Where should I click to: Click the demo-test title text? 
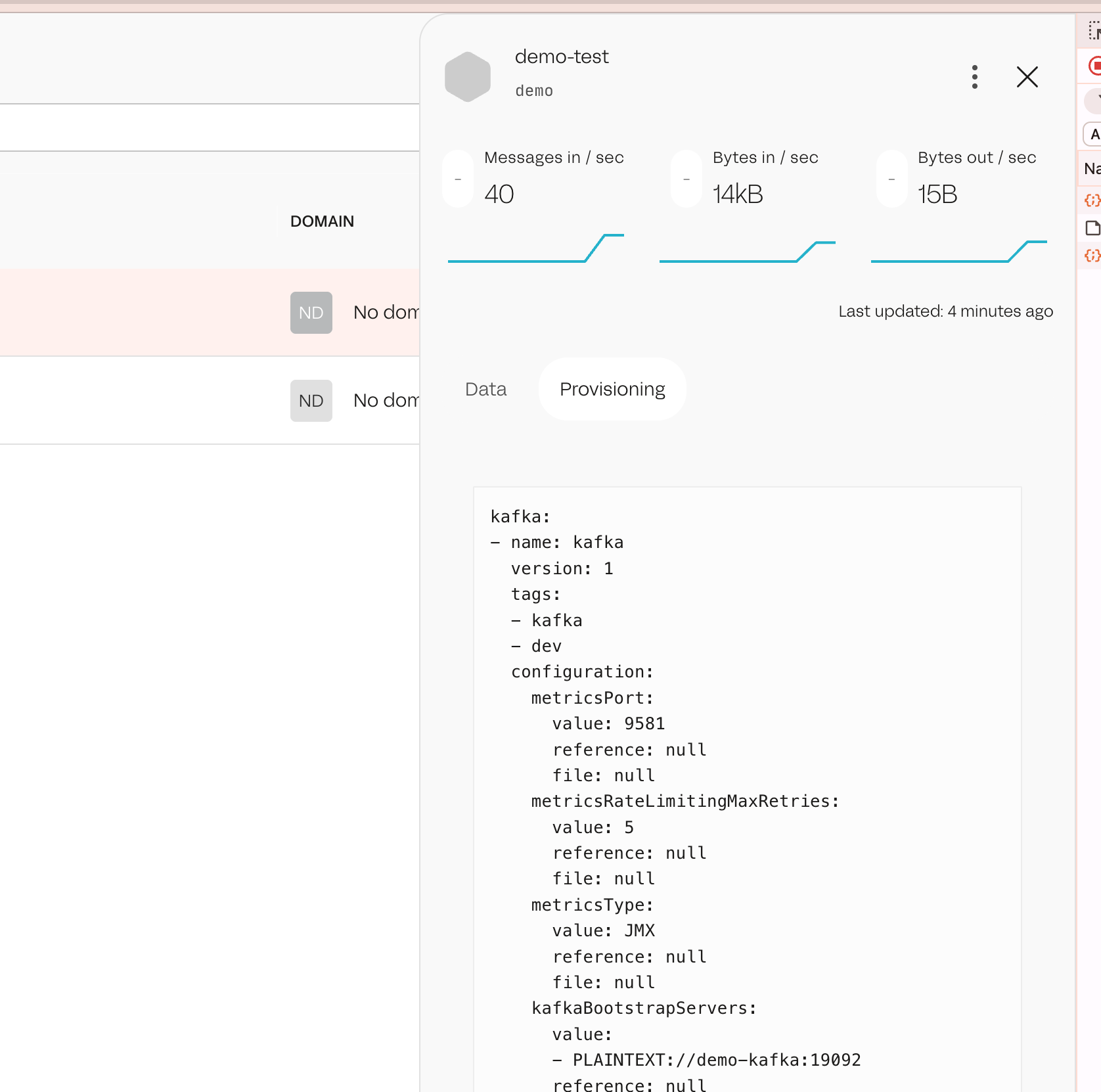click(562, 57)
